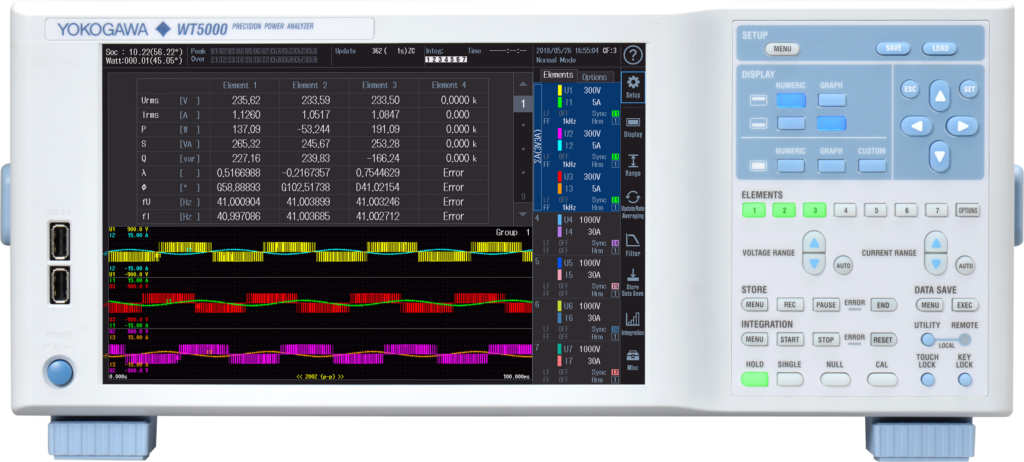Toggle the TOUCH LOCK button
The image size is (1024, 462).
(x=928, y=380)
